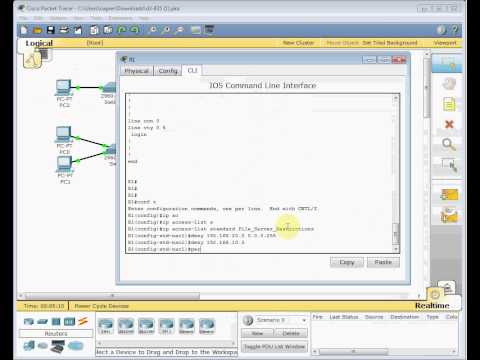Screen dimensions: 480x360
Task: Click the New file icon in toolbar
Action: (24, 31)
